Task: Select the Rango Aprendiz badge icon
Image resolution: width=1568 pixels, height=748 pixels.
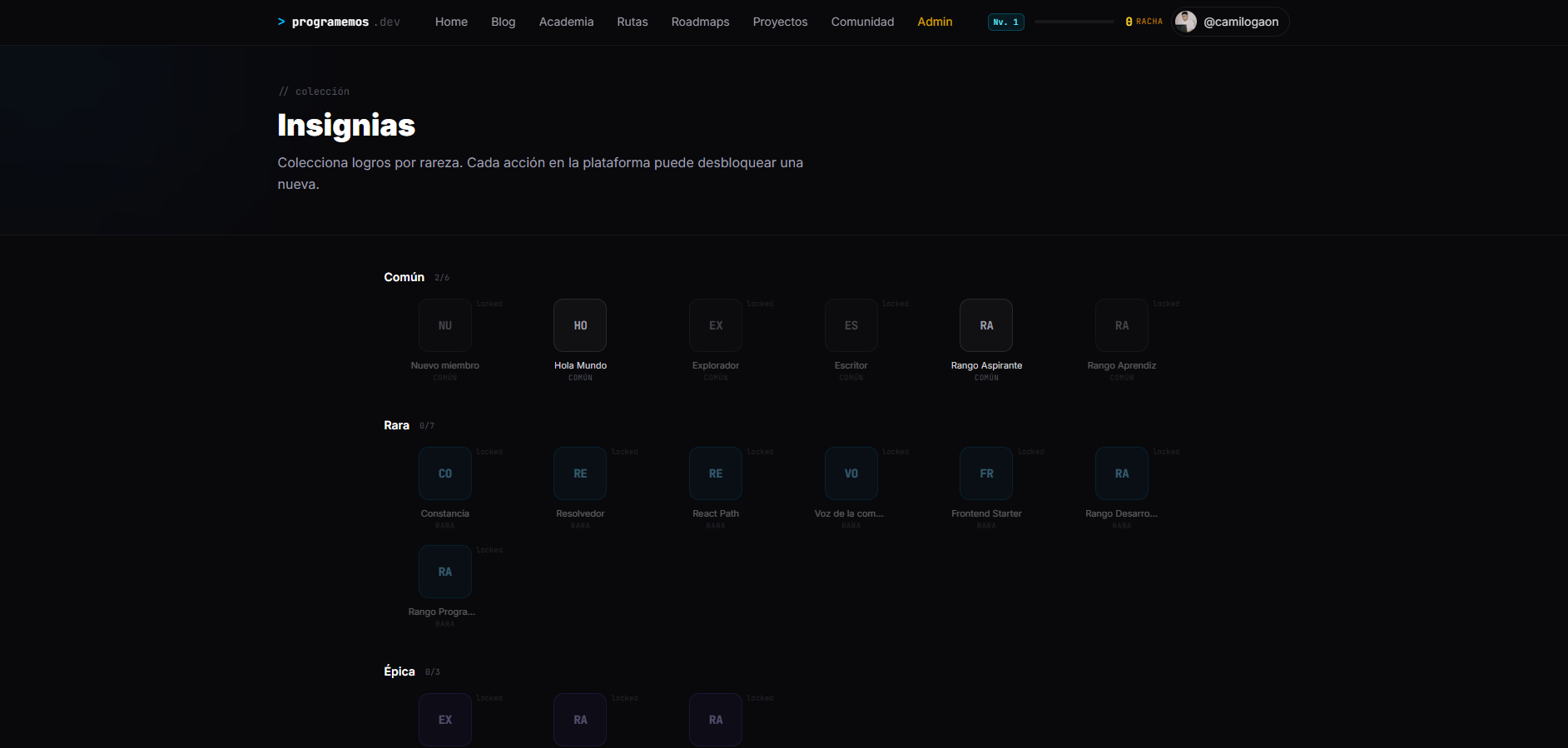Action: pyautogui.click(x=1122, y=325)
